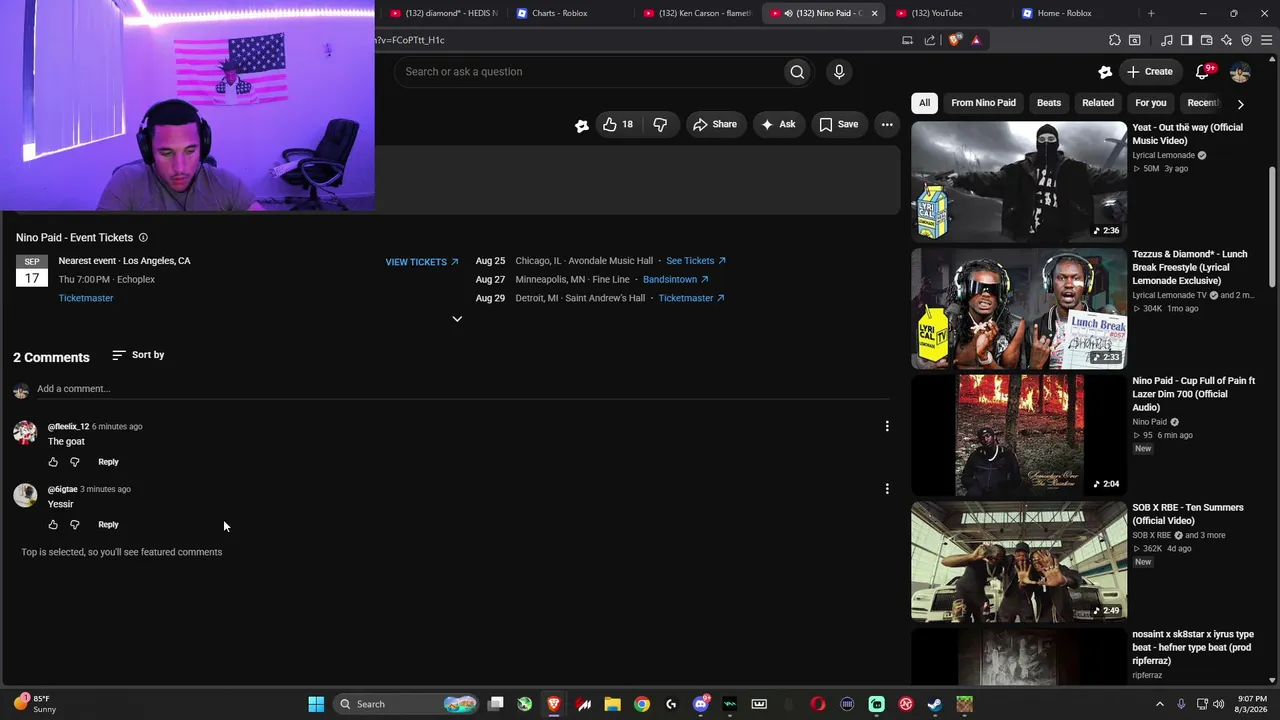1280x720 pixels.
Task: Dislike the comment by @fleelix_12
Action: pyautogui.click(x=74, y=462)
